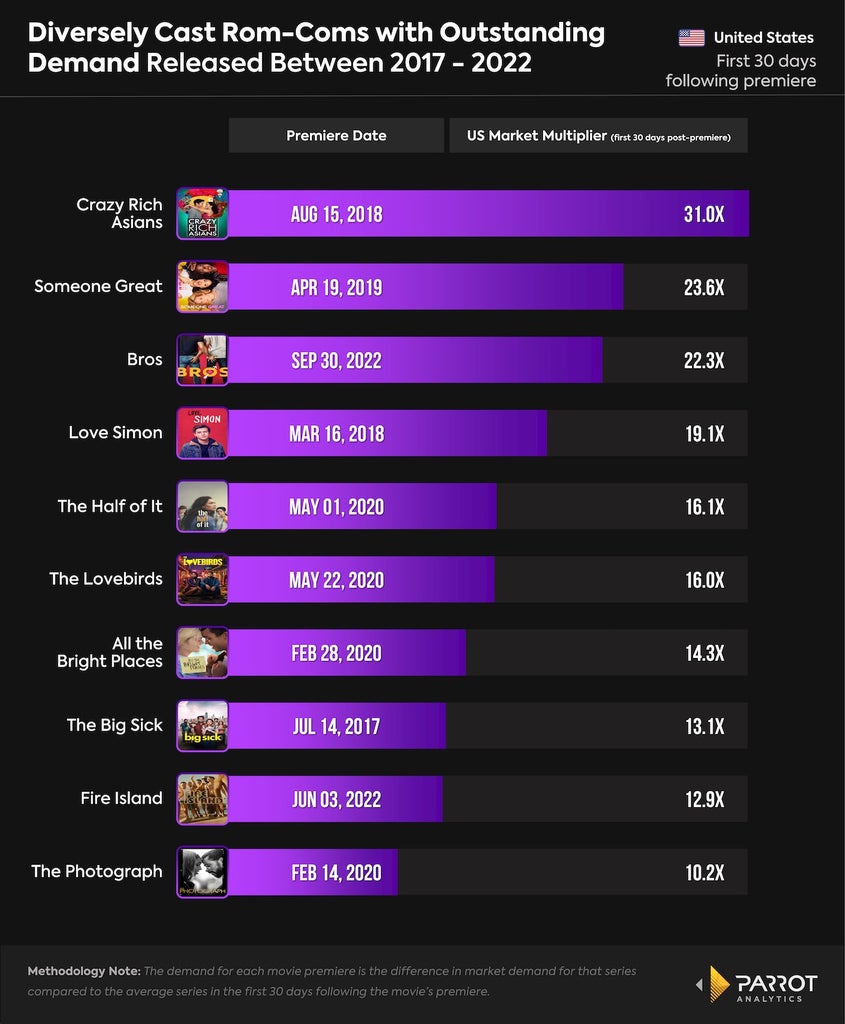This screenshot has height=1024, width=845.
Task: Select the US Market Multiplier header
Action: 599,135
